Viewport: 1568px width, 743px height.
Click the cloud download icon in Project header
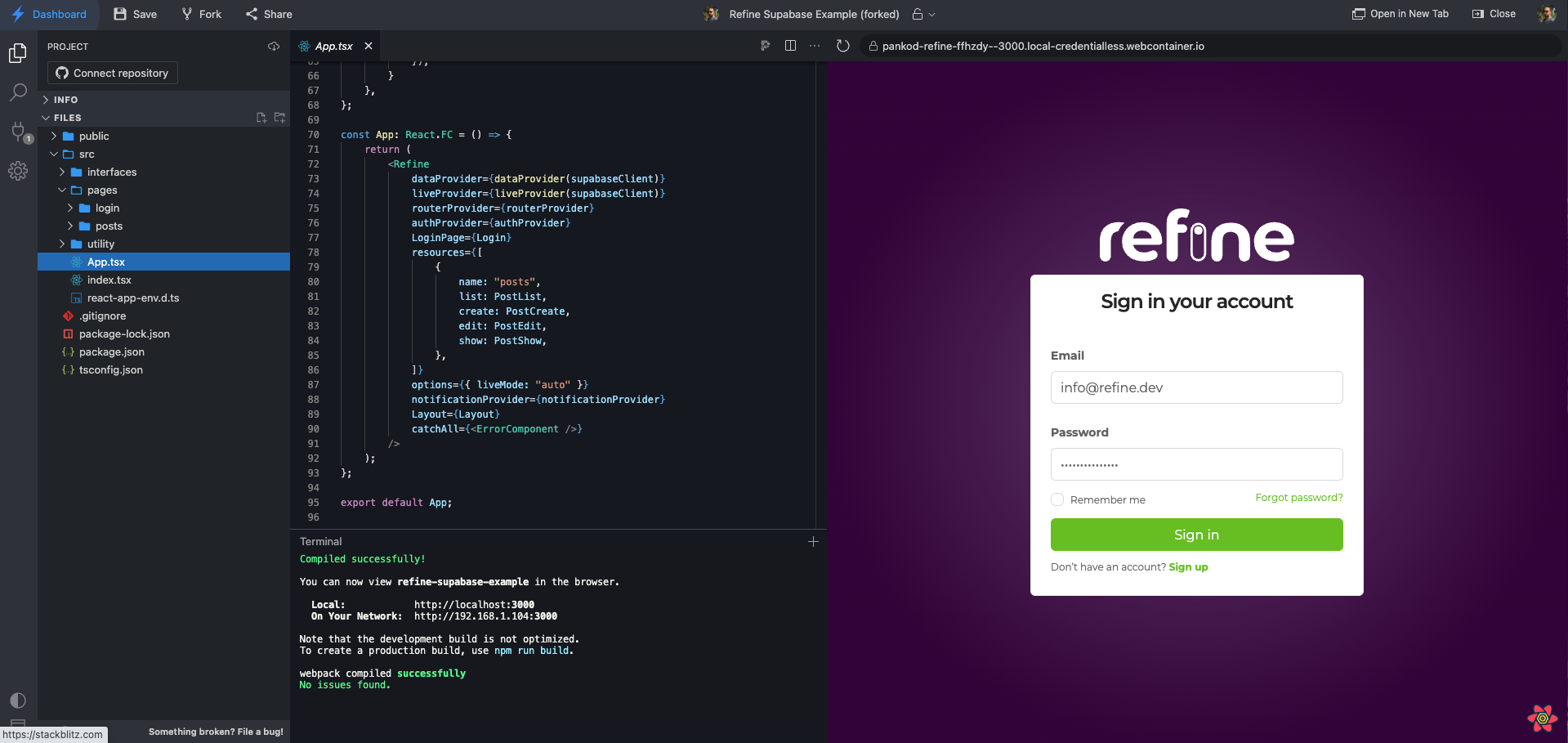pyautogui.click(x=274, y=47)
